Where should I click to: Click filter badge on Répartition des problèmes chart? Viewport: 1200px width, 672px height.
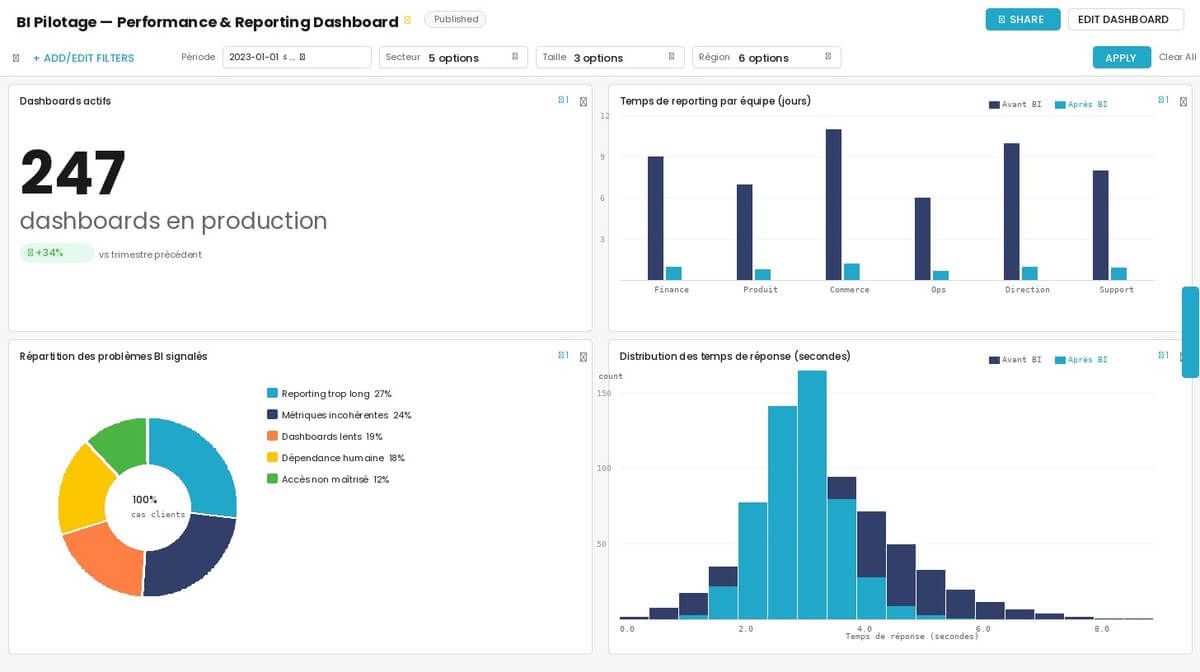(563, 356)
